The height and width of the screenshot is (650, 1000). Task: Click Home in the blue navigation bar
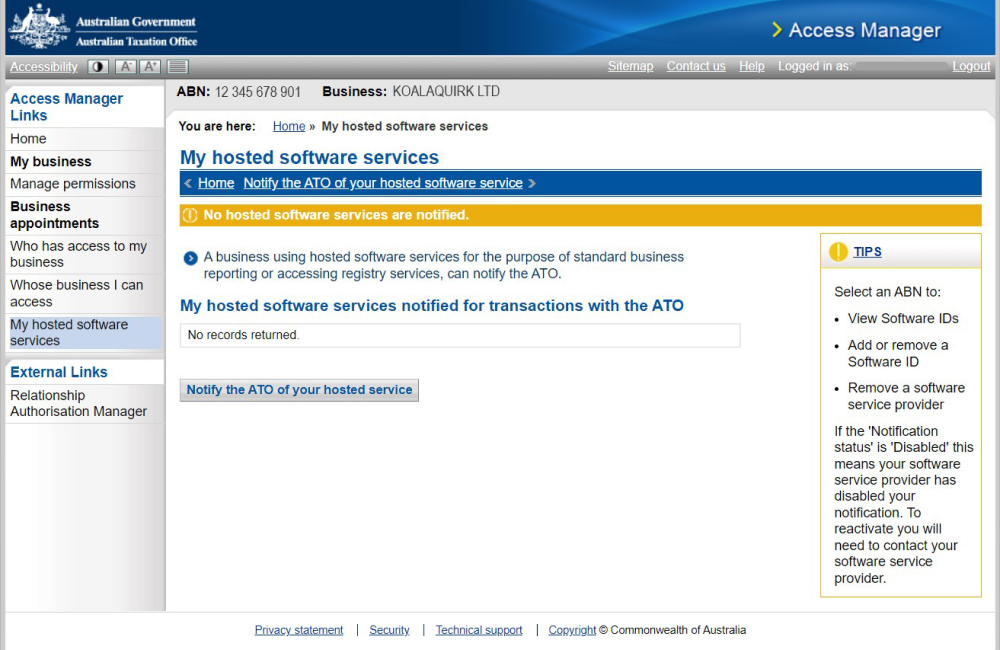click(x=216, y=183)
